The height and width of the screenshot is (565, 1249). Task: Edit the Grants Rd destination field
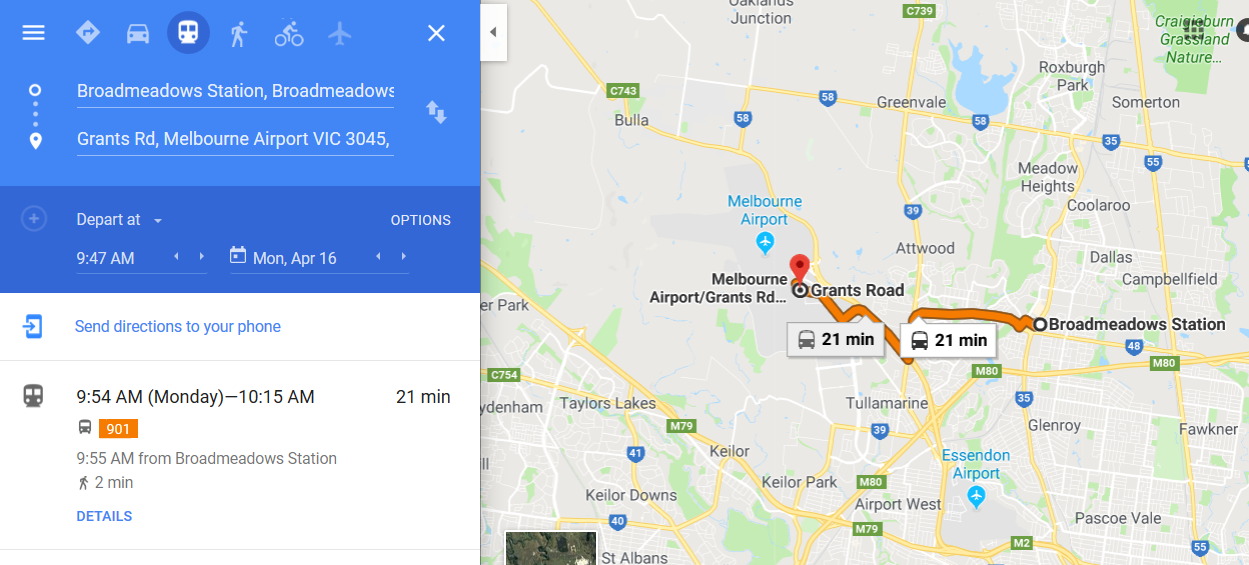[x=235, y=139]
